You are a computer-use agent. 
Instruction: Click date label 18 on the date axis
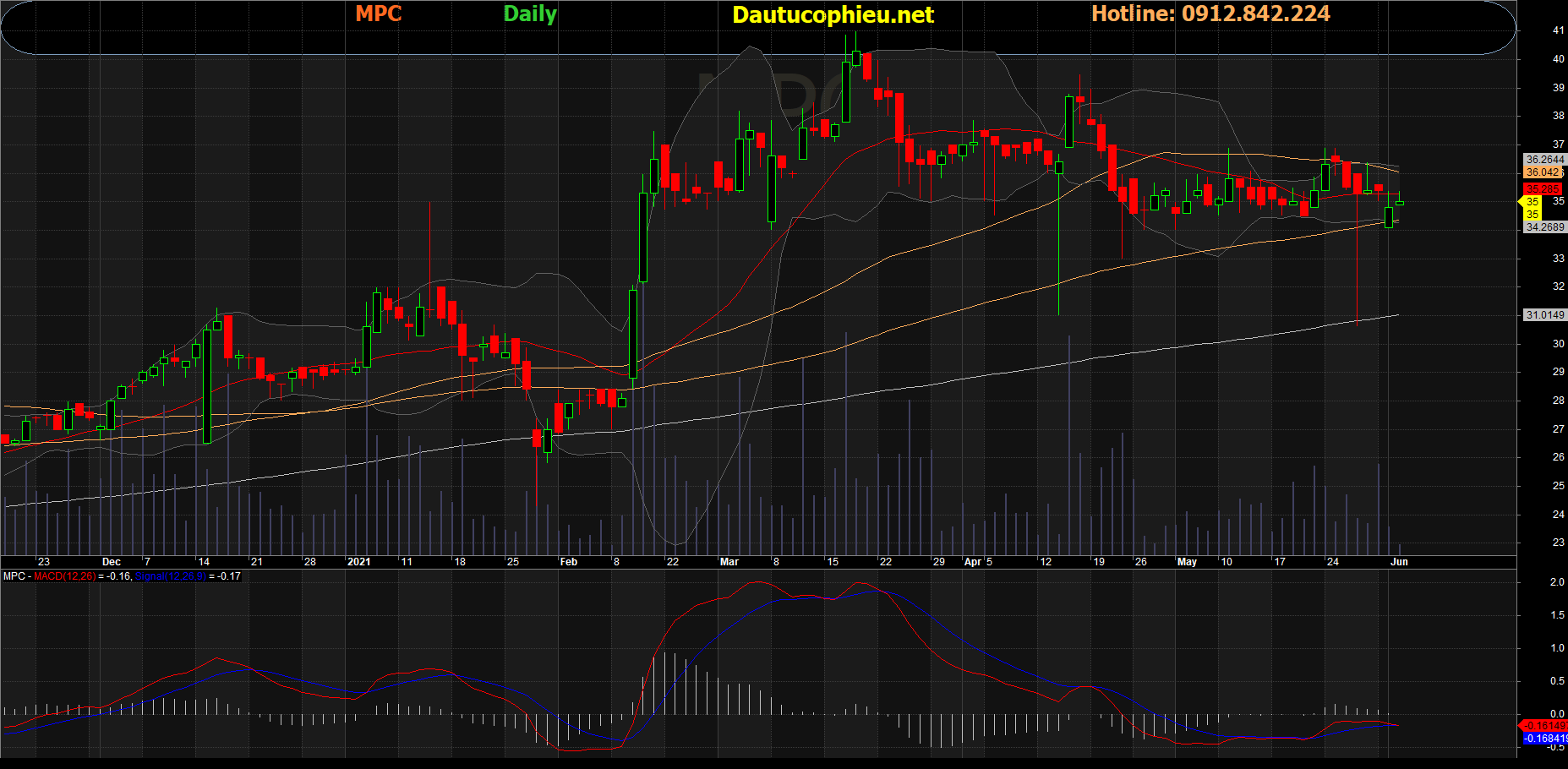point(460,562)
